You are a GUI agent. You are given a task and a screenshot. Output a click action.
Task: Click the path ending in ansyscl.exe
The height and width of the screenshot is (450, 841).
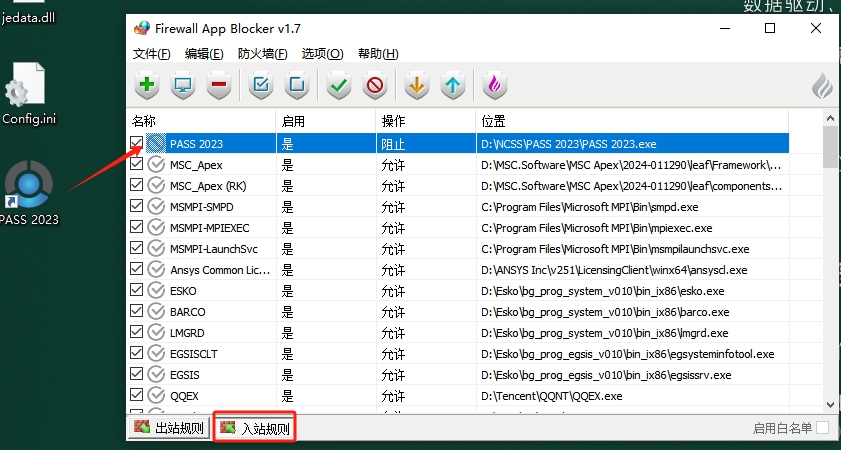coord(615,270)
